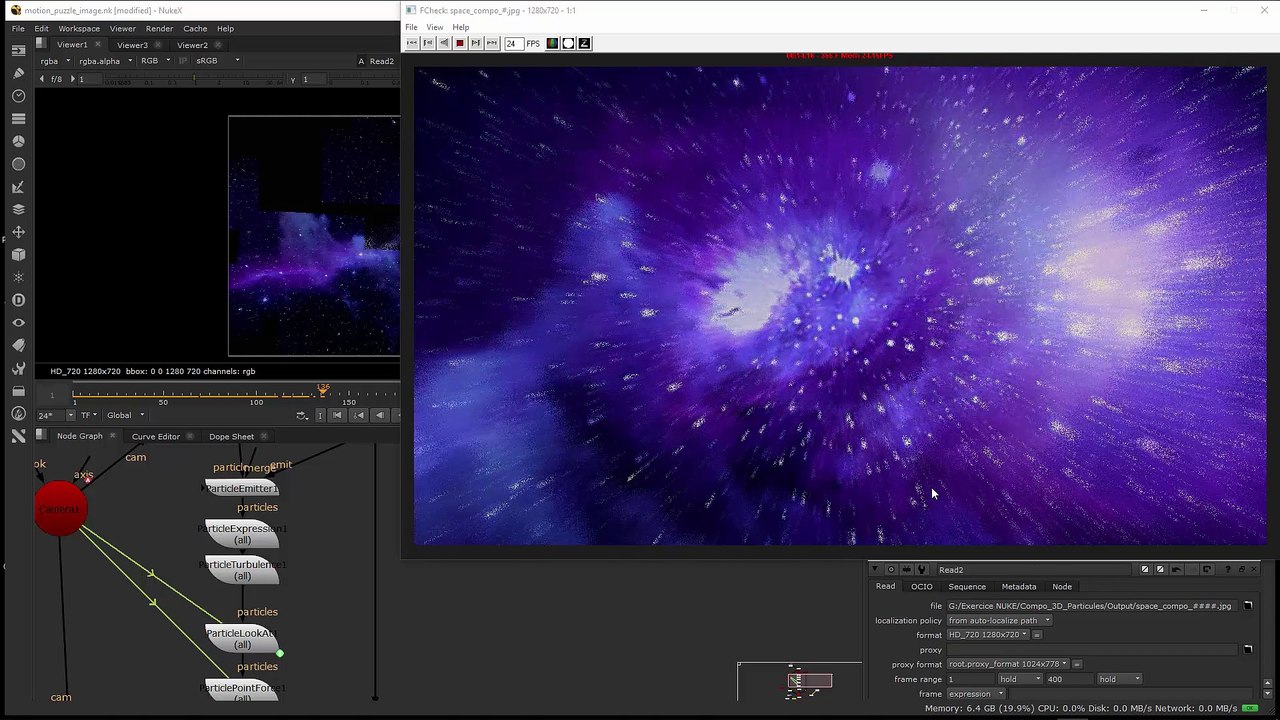Select the ParticleExpression1 node
Screen dimensions: 1280x720
(x=242, y=534)
